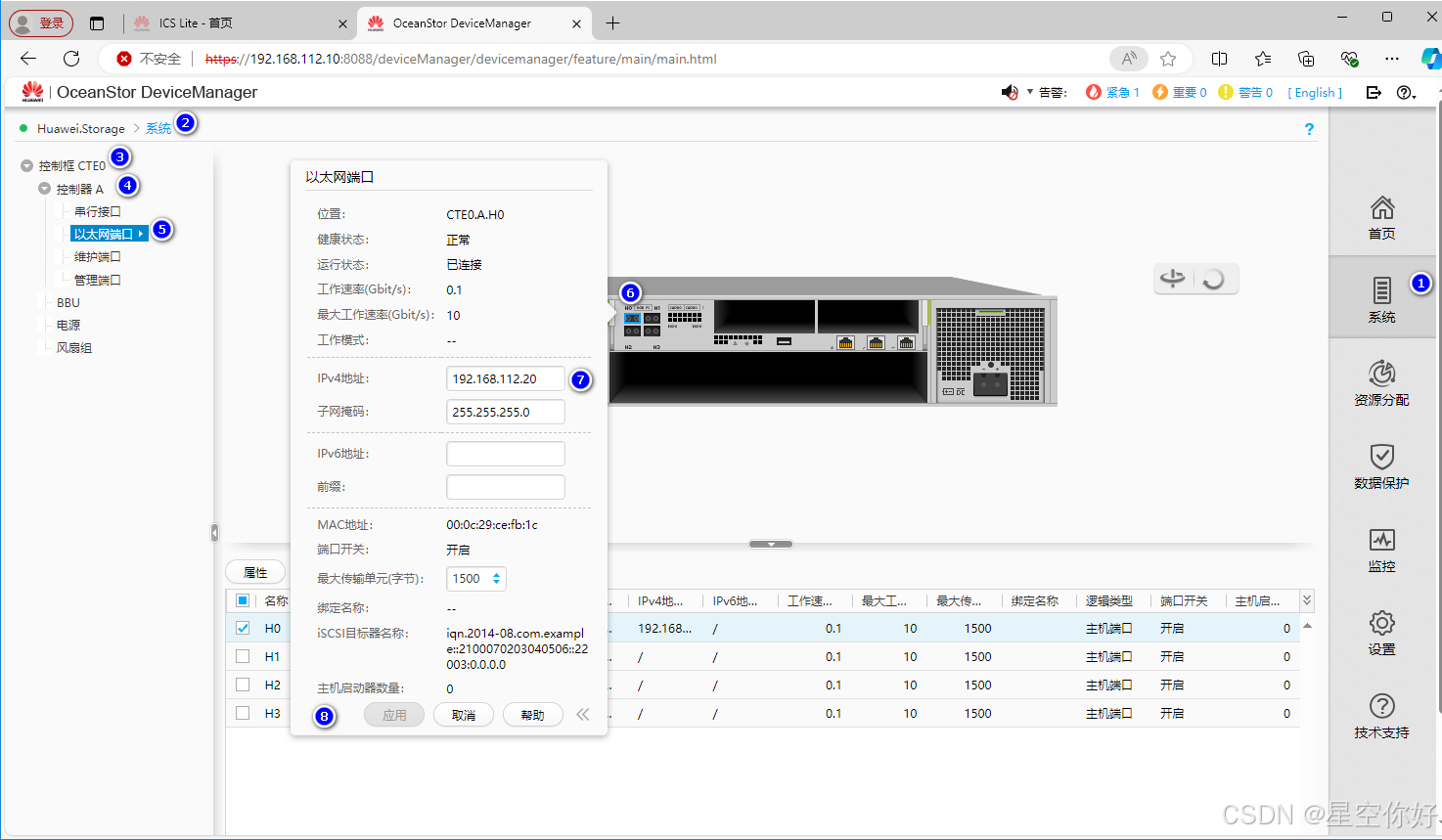Open browser settings and more menu
Image resolution: width=1442 pixels, height=840 pixels.
pos(1392,59)
